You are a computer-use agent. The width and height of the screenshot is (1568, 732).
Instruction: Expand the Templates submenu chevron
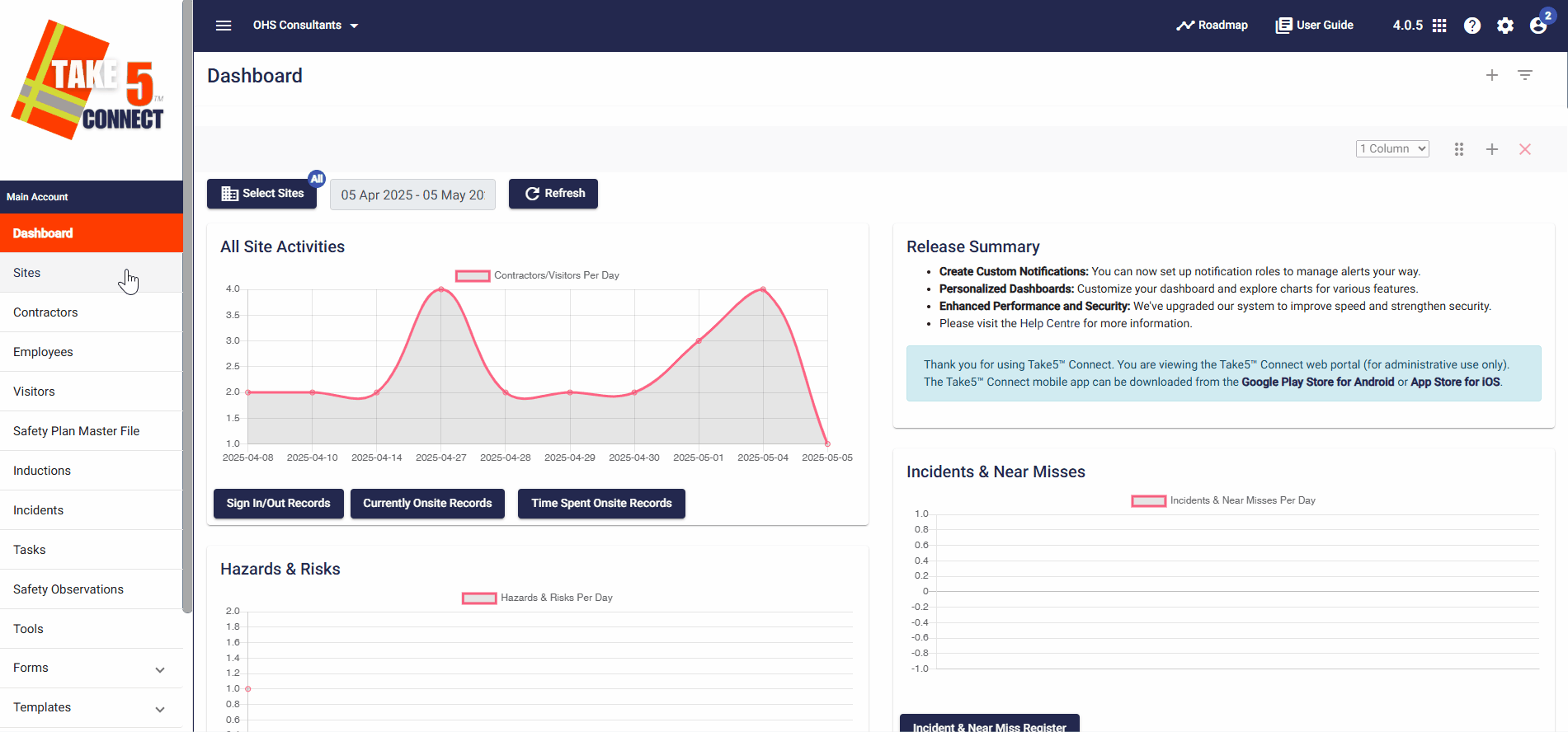[x=160, y=709]
